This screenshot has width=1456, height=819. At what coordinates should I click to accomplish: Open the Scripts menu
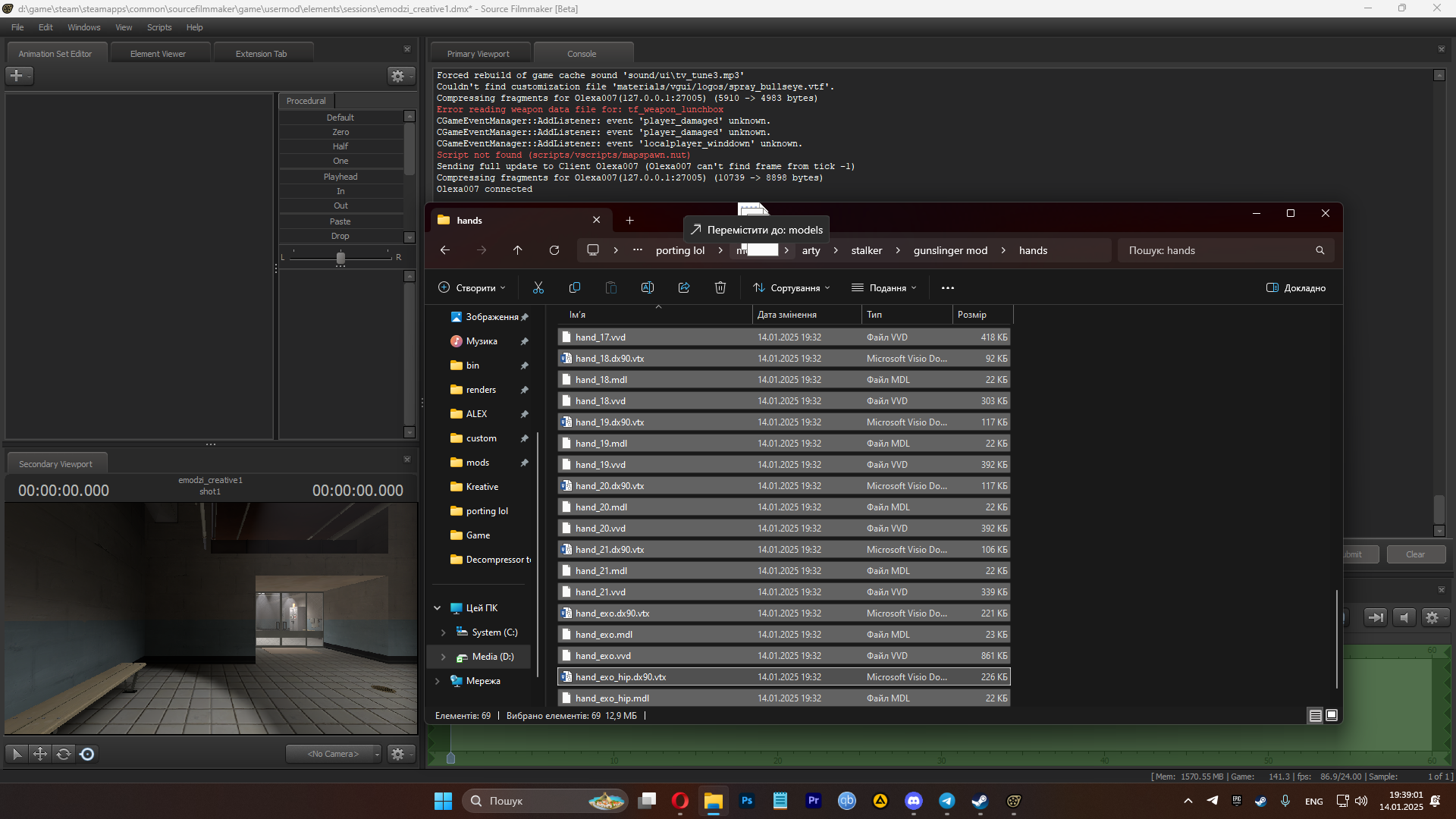coord(159,27)
